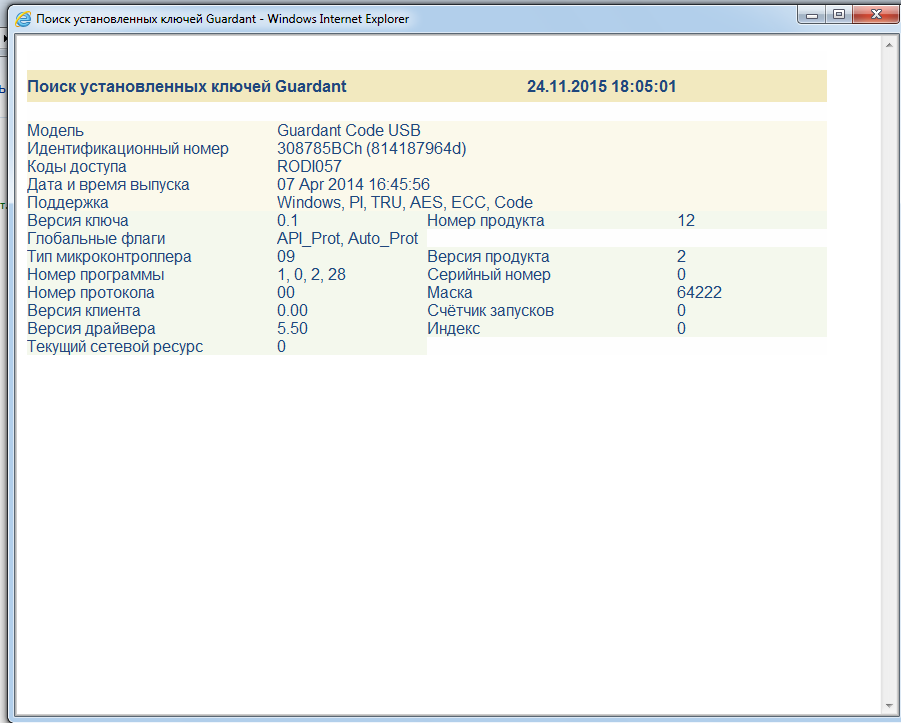
Task: Click the 'Номер программы' label
Action: click(96, 275)
